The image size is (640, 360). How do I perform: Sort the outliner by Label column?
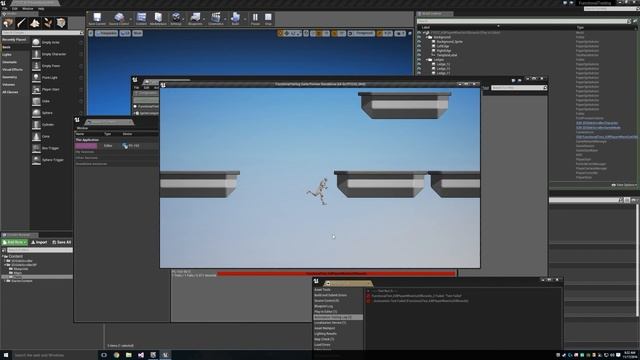pyautogui.click(x=426, y=27)
